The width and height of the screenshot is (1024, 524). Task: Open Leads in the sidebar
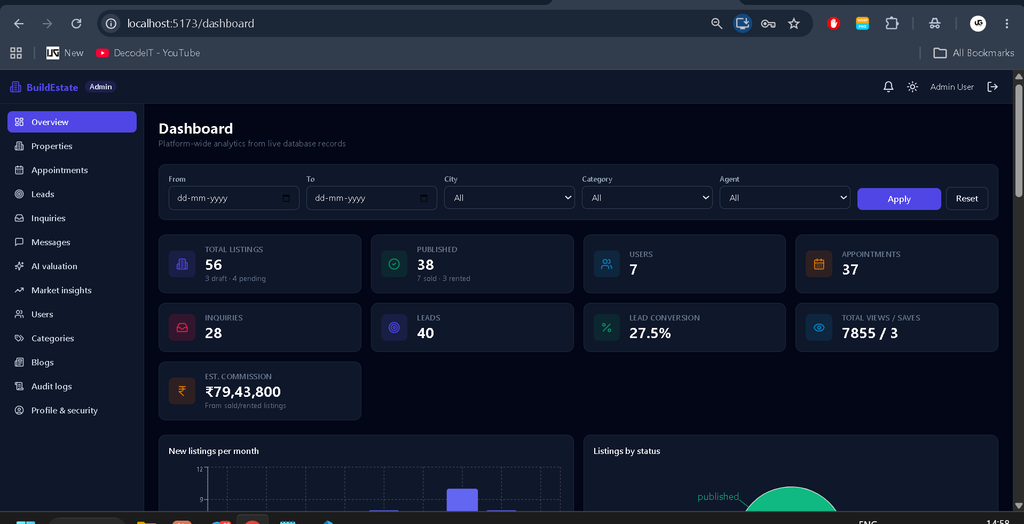(x=72, y=194)
